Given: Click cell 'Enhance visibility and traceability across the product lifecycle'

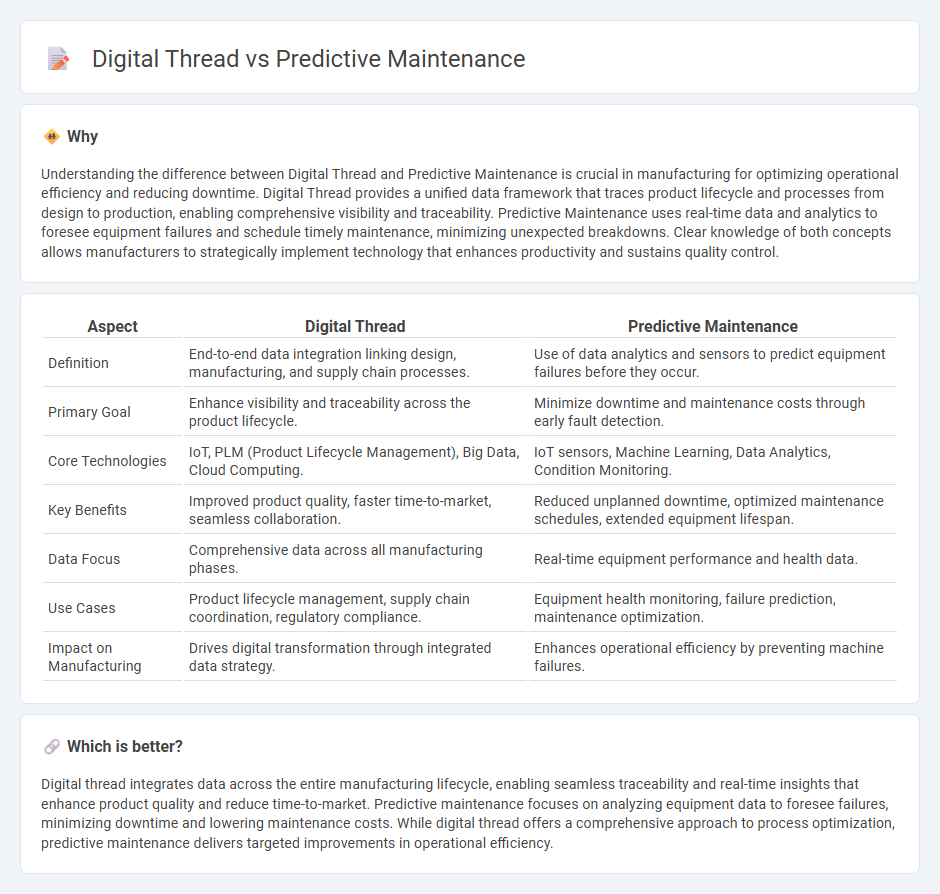Looking at the screenshot, I should 355,412.
